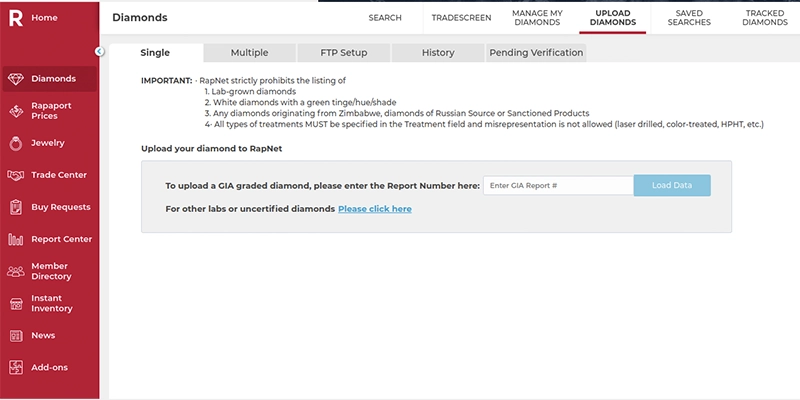Click the GIA Report Number prompt text
The height and width of the screenshot is (400, 800).
coord(322,186)
